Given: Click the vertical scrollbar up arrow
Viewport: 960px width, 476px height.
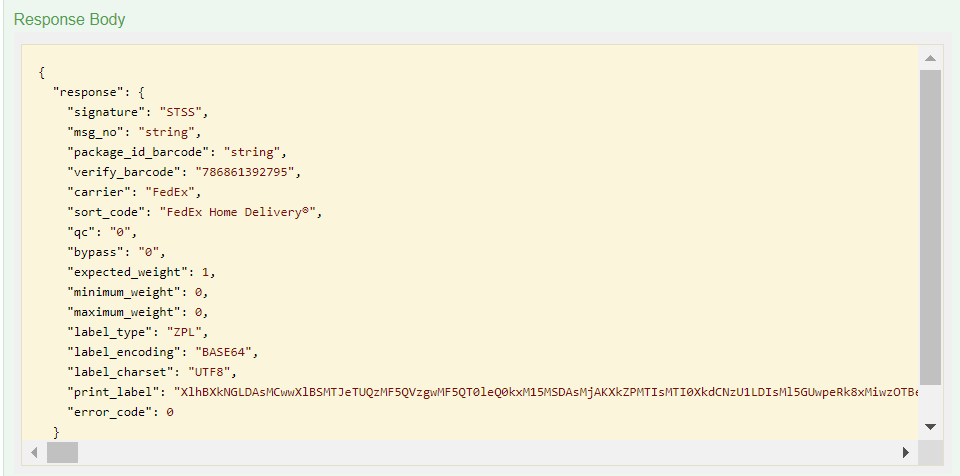Looking at the screenshot, I should pos(930,58).
